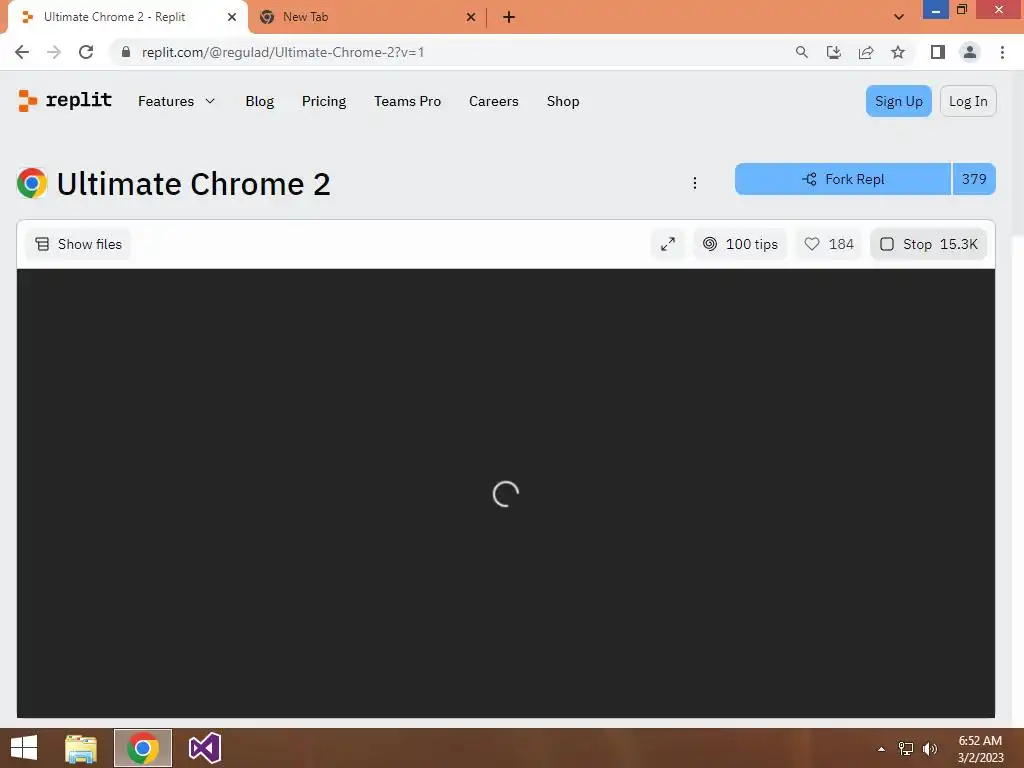Open the tab search dropdown arrow
The width and height of the screenshot is (1024, 768).
click(x=899, y=17)
